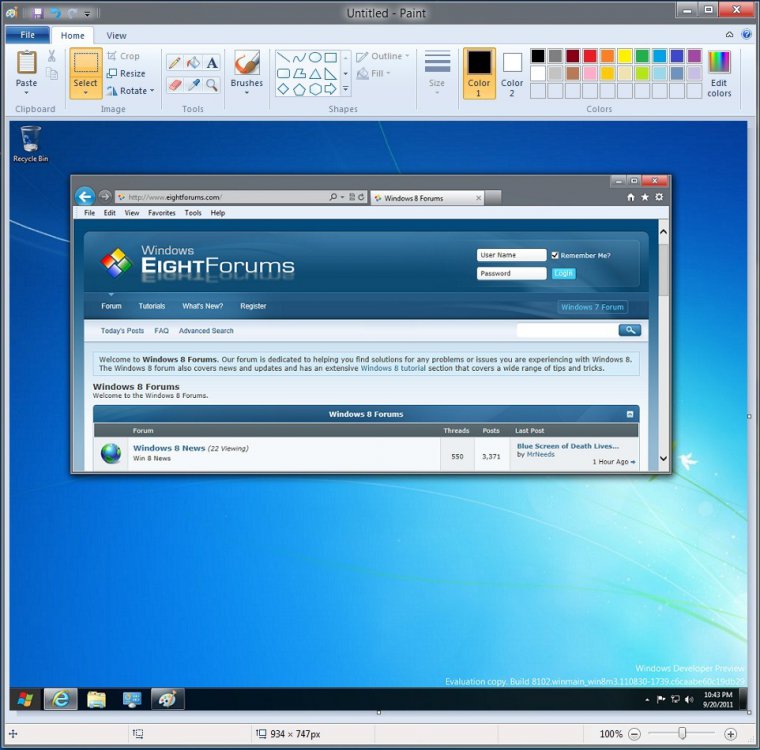This screenshot has height=750, width=760.
Task: Pick the green color swatch
Action: click(x=642, y=56)
